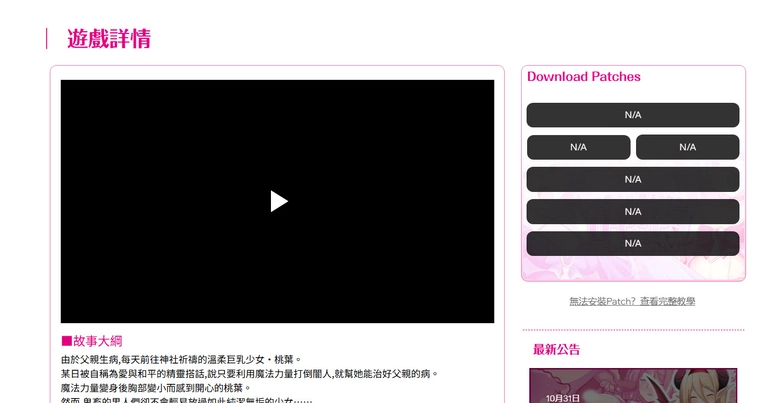Viewport: 780px width, 403px height.
Task: Select the story line starting 某日被自稱為愛與和平
Action: 250,373
